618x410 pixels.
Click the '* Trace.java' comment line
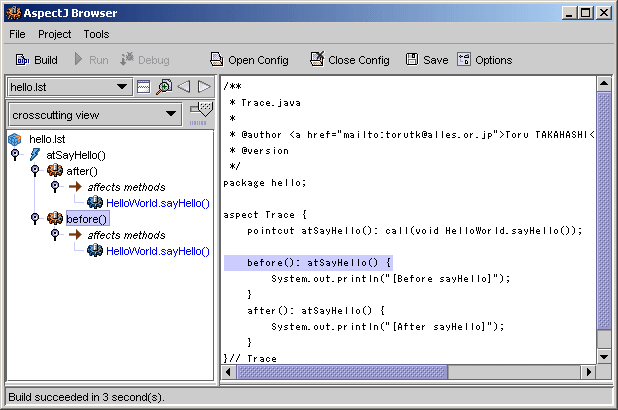[265, 103]
